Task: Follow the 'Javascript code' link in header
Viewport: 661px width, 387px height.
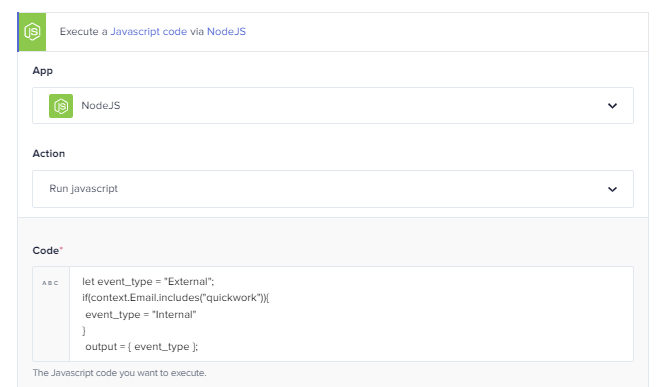Action: tap(148, 32)
